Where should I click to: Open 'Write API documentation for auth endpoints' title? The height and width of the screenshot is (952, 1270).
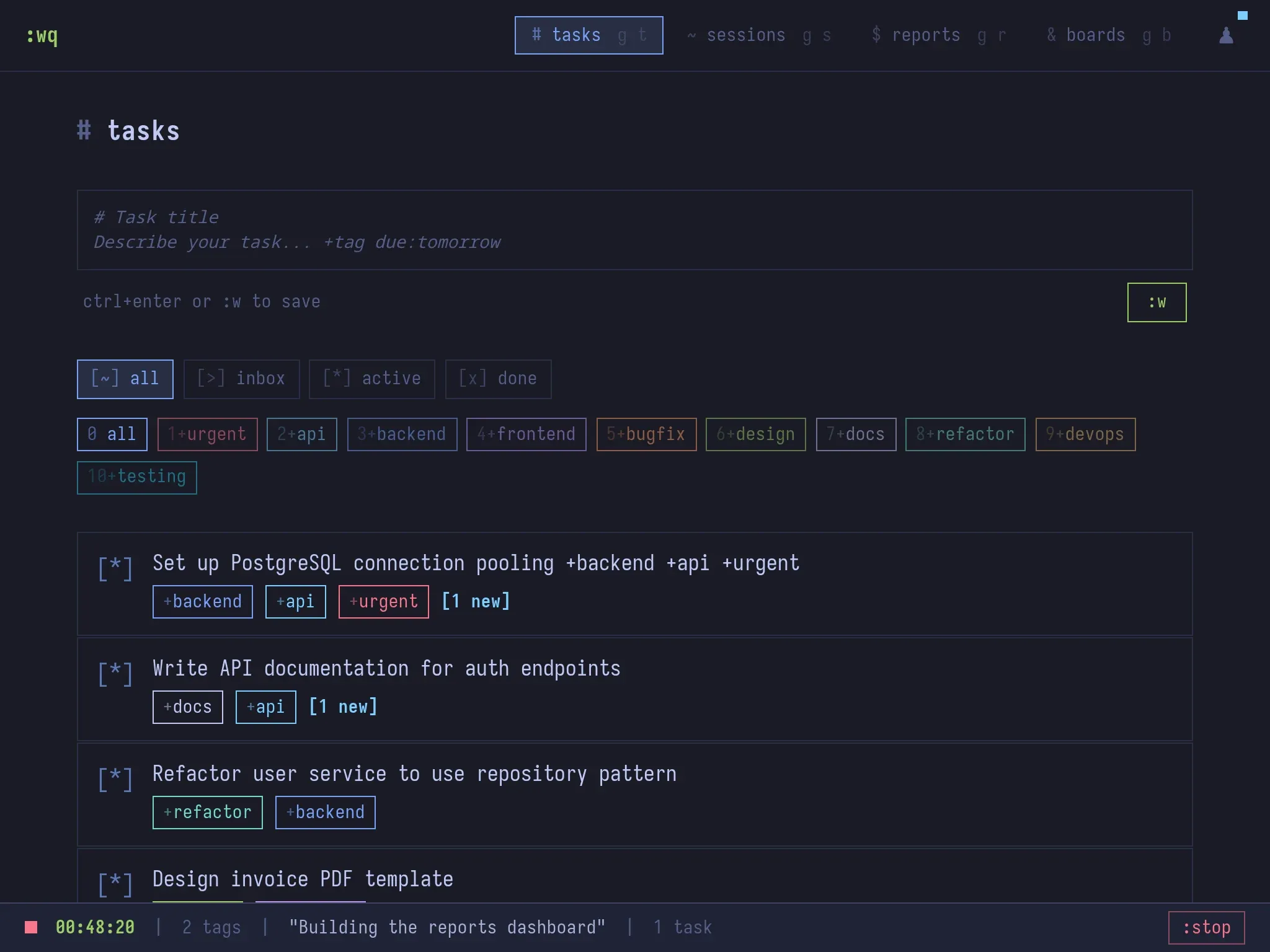[386, 668]
